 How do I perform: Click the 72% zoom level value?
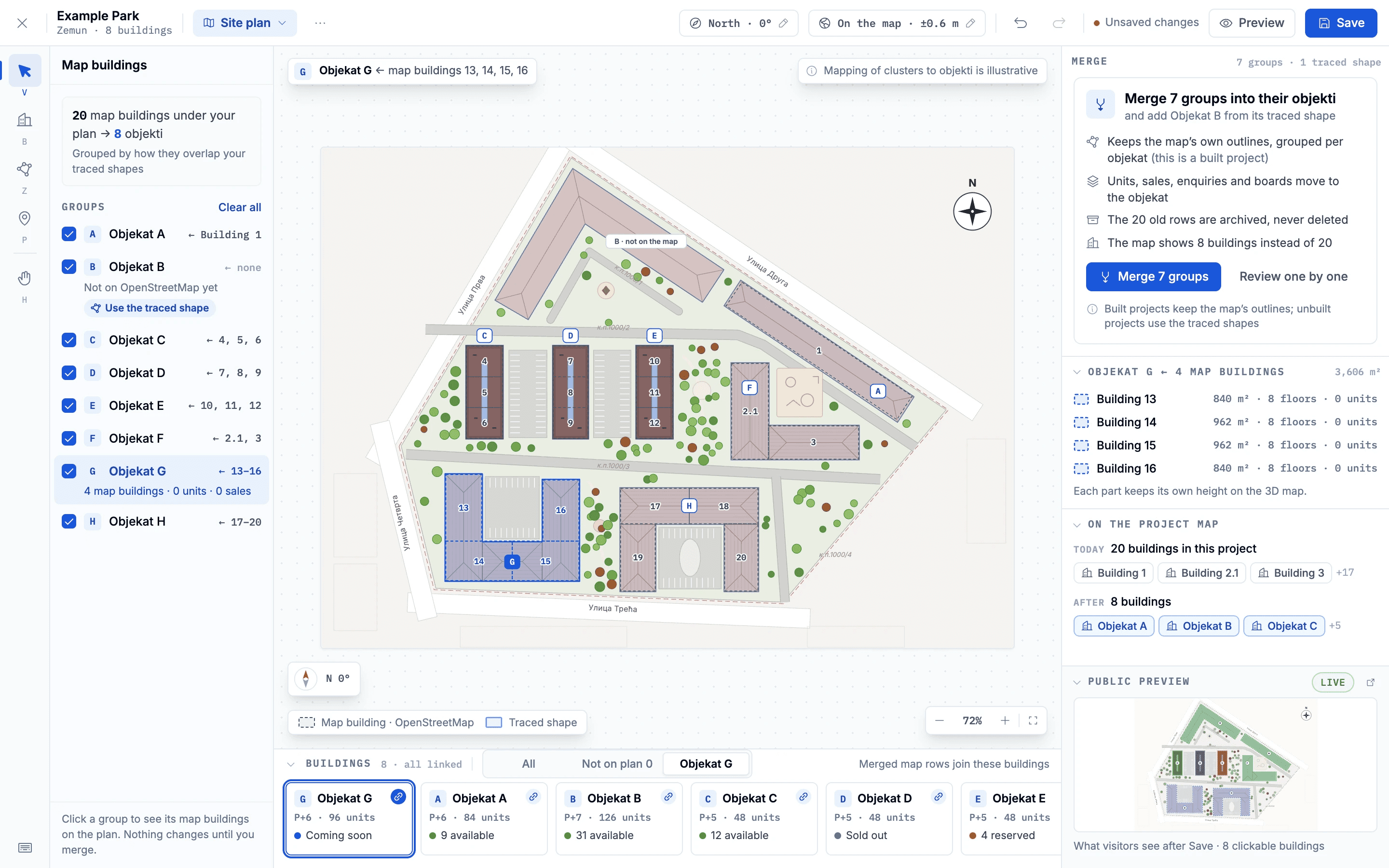(x=972, y=720)
